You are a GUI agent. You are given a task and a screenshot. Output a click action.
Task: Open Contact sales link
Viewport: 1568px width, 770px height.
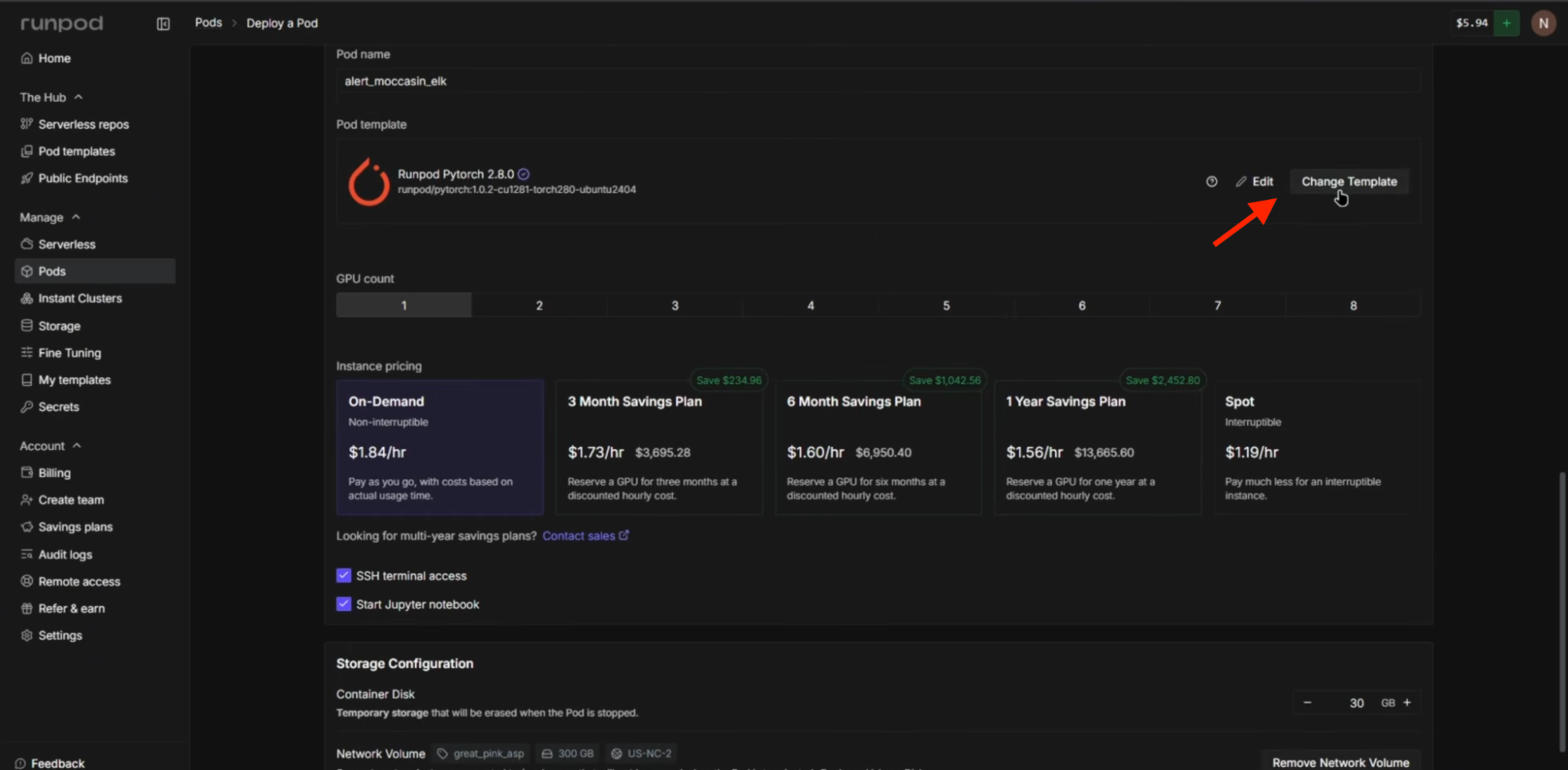pyautogui.click(x=585, y=536)
